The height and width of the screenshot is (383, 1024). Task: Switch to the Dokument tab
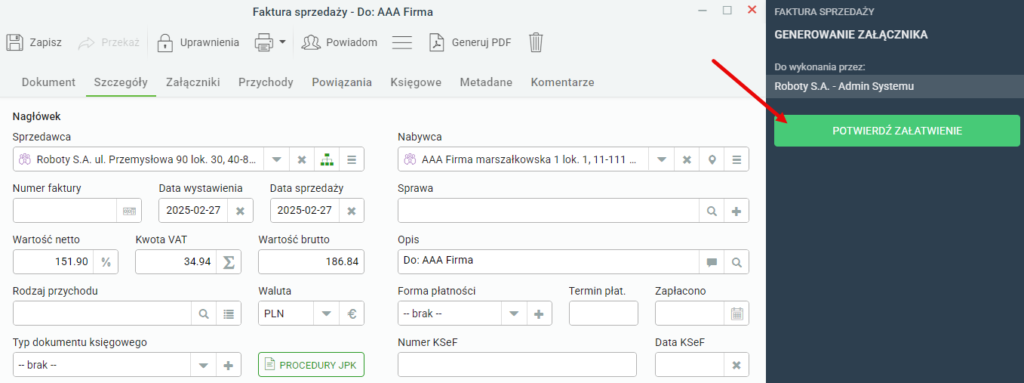click(48, 82)
